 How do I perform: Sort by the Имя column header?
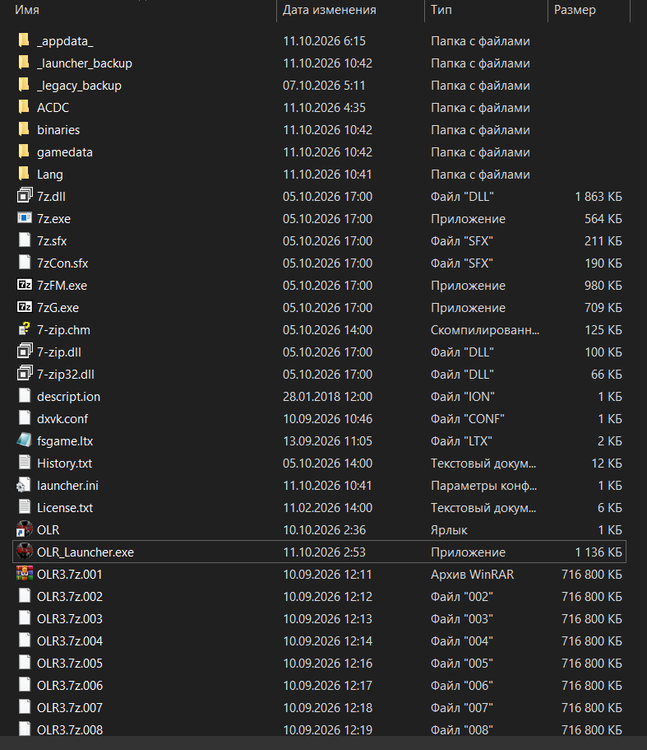[27, 10]
